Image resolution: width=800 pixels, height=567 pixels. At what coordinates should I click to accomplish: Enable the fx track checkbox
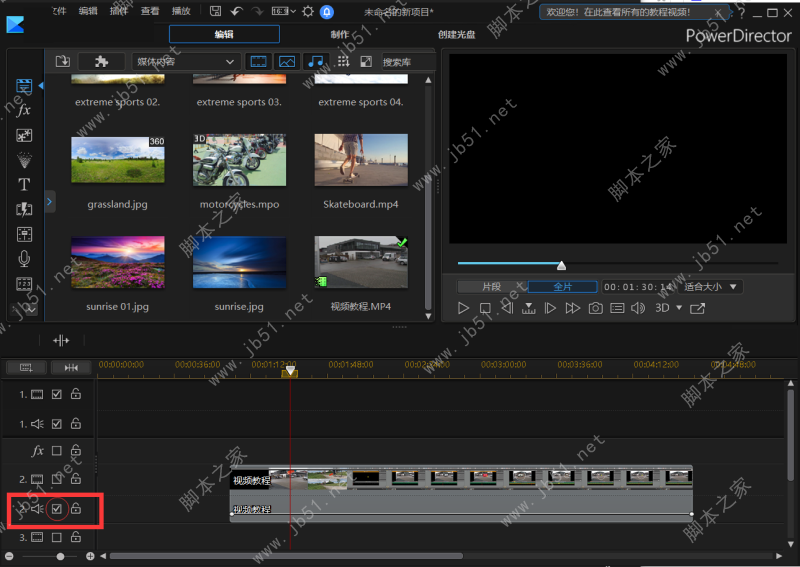[x=57, y=451]
